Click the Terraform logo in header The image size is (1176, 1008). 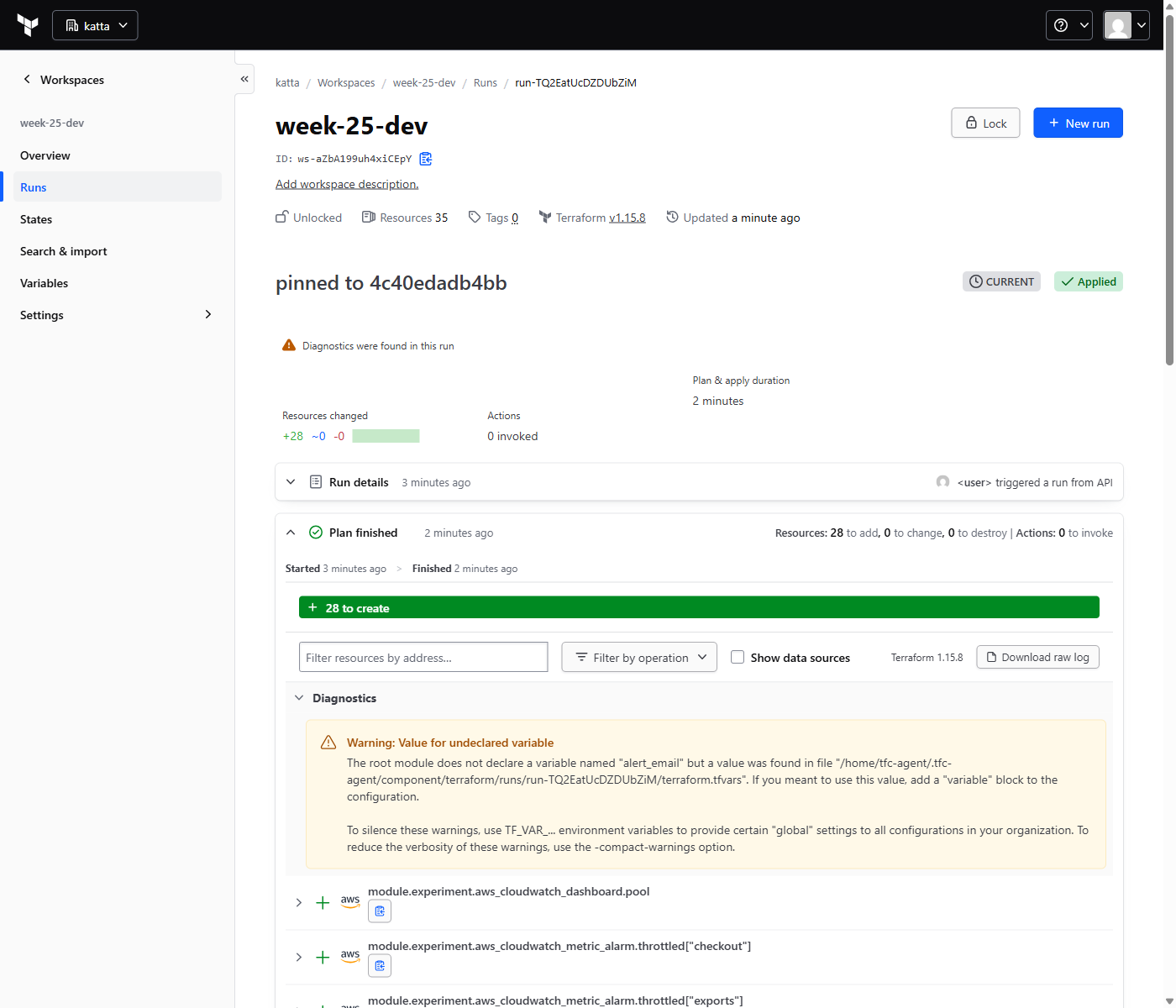point(28,25)
